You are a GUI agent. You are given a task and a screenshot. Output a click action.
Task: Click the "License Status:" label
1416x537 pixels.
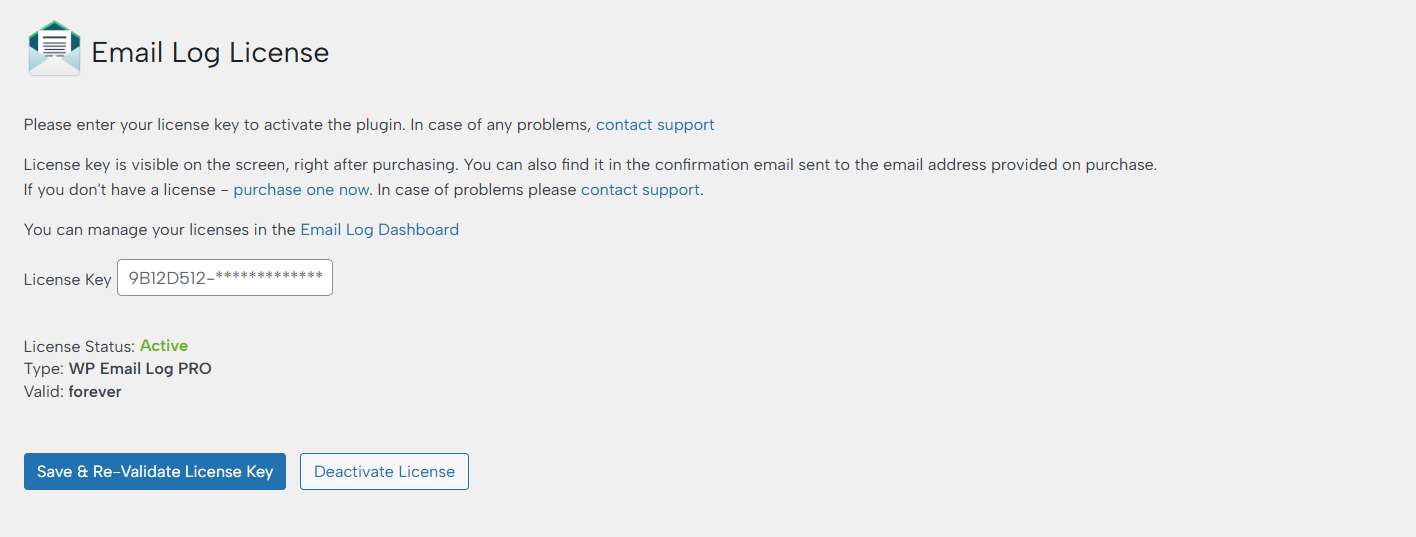click(79, 346)
